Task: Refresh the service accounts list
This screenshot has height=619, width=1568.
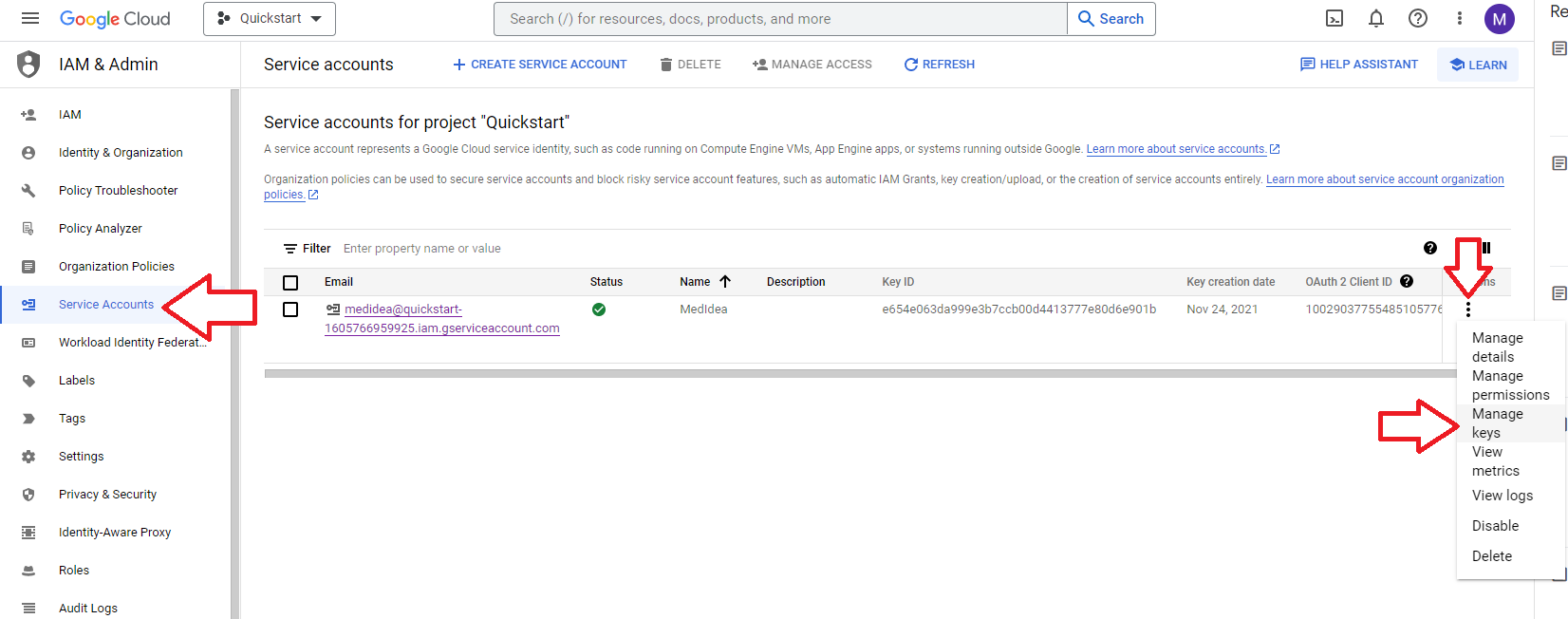Action: click(939, 65)
